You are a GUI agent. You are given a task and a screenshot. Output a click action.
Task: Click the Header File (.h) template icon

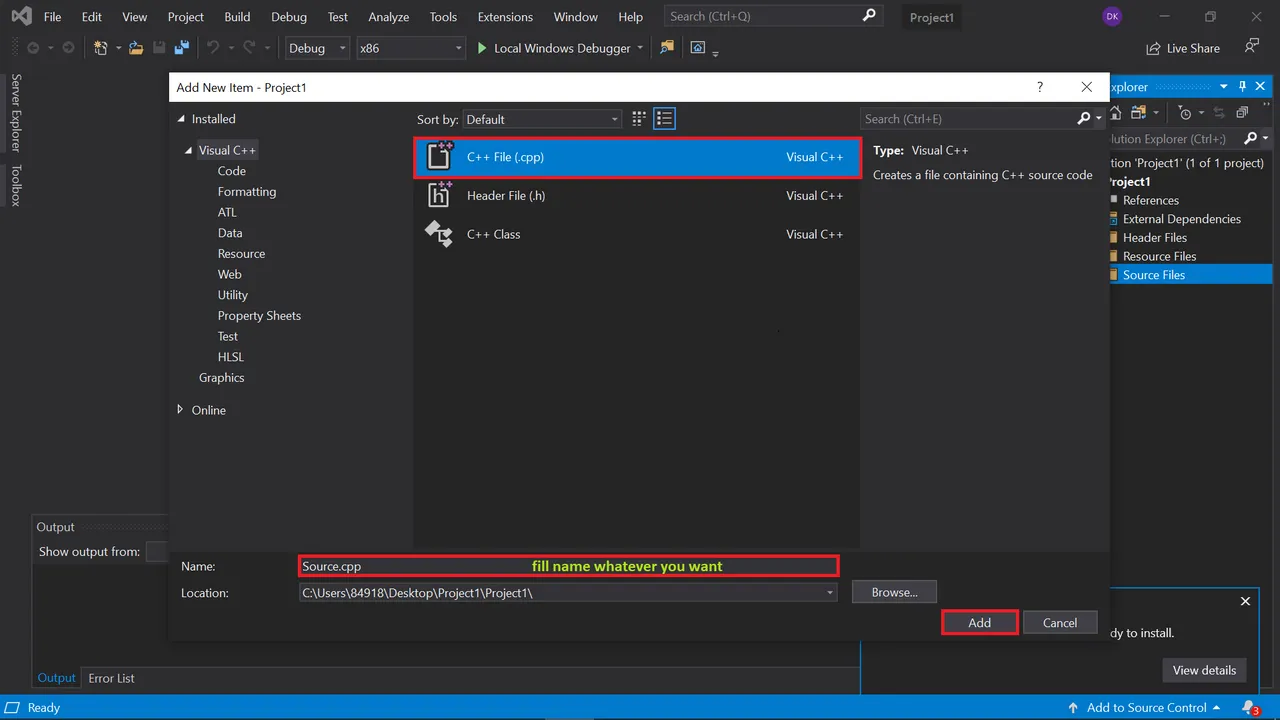[x=439, y=195]
